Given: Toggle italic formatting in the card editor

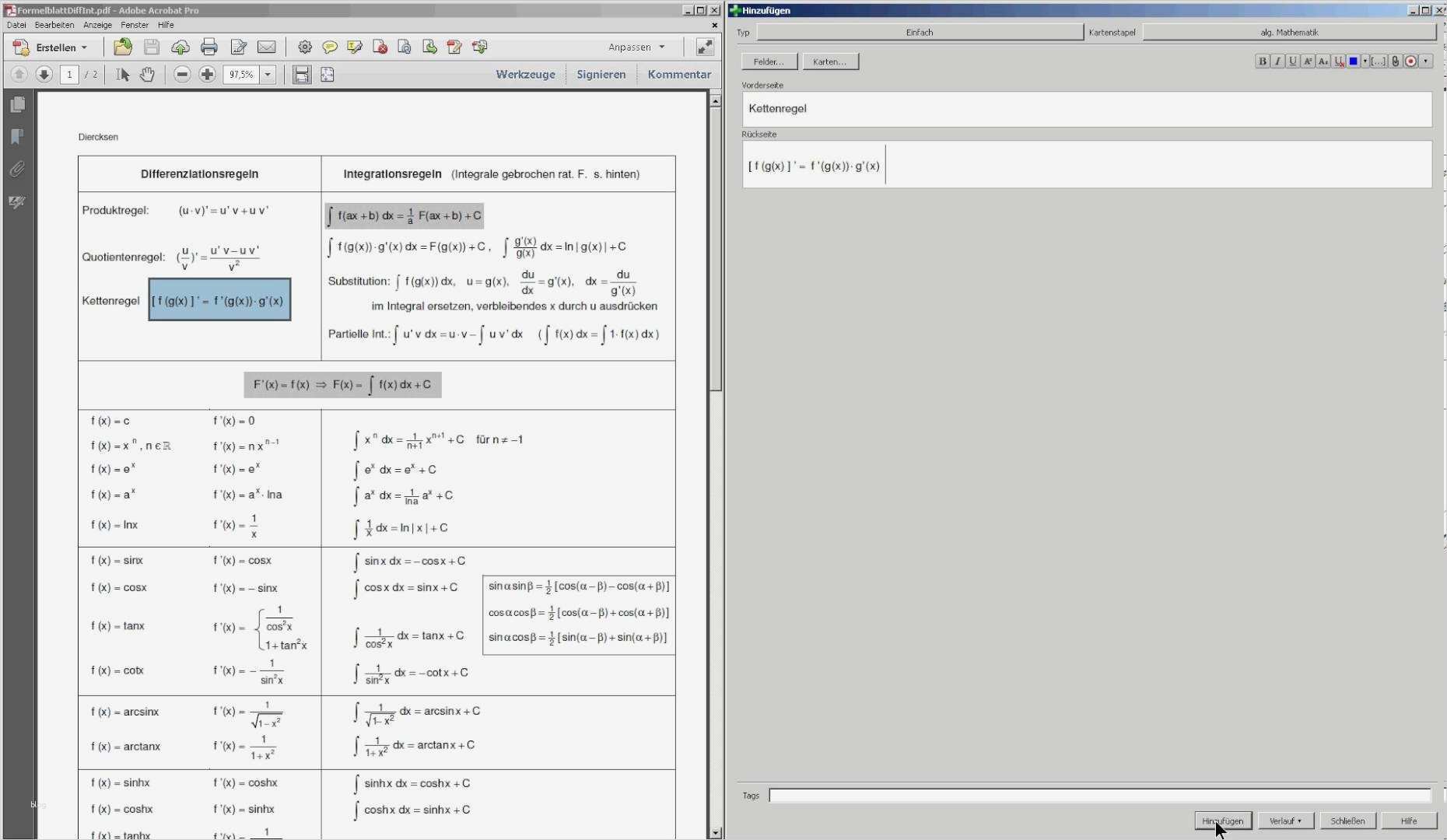Looking at the screenshot, I should click(x=1277, y=61).
